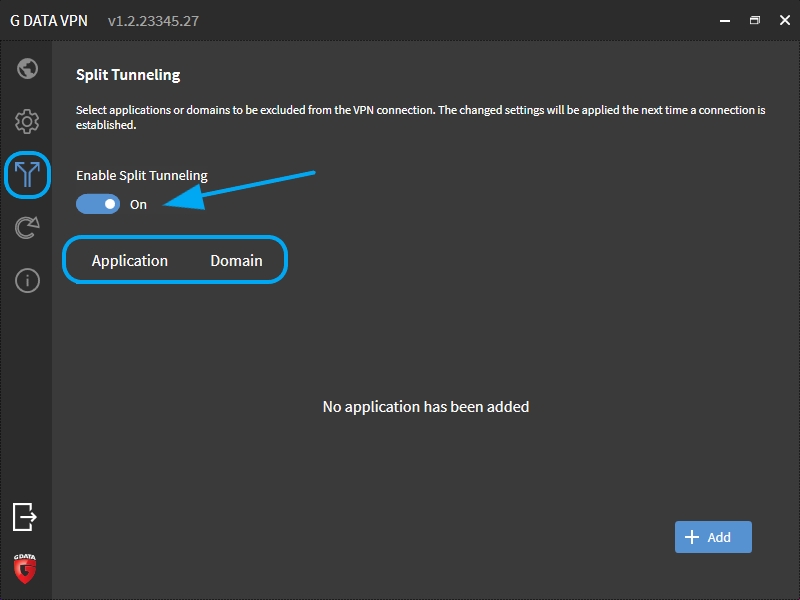Click the 'Enable Split Tunneling' label

(142, 176)
